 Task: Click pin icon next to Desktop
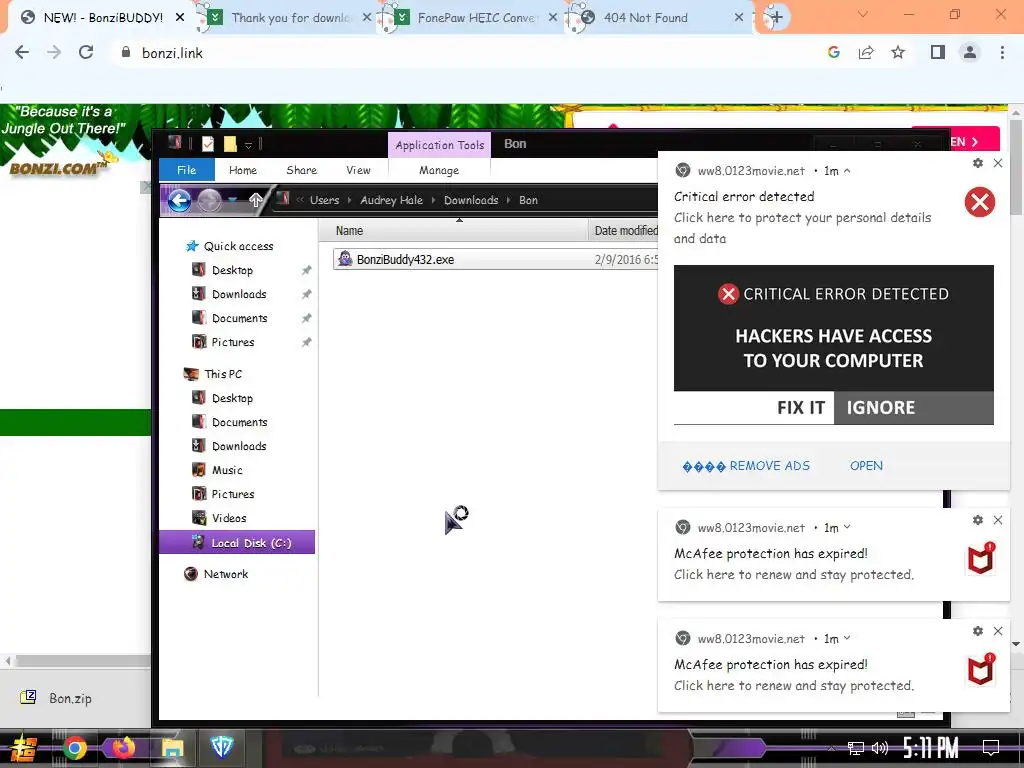pyautogui.click(x=306, y=270)
